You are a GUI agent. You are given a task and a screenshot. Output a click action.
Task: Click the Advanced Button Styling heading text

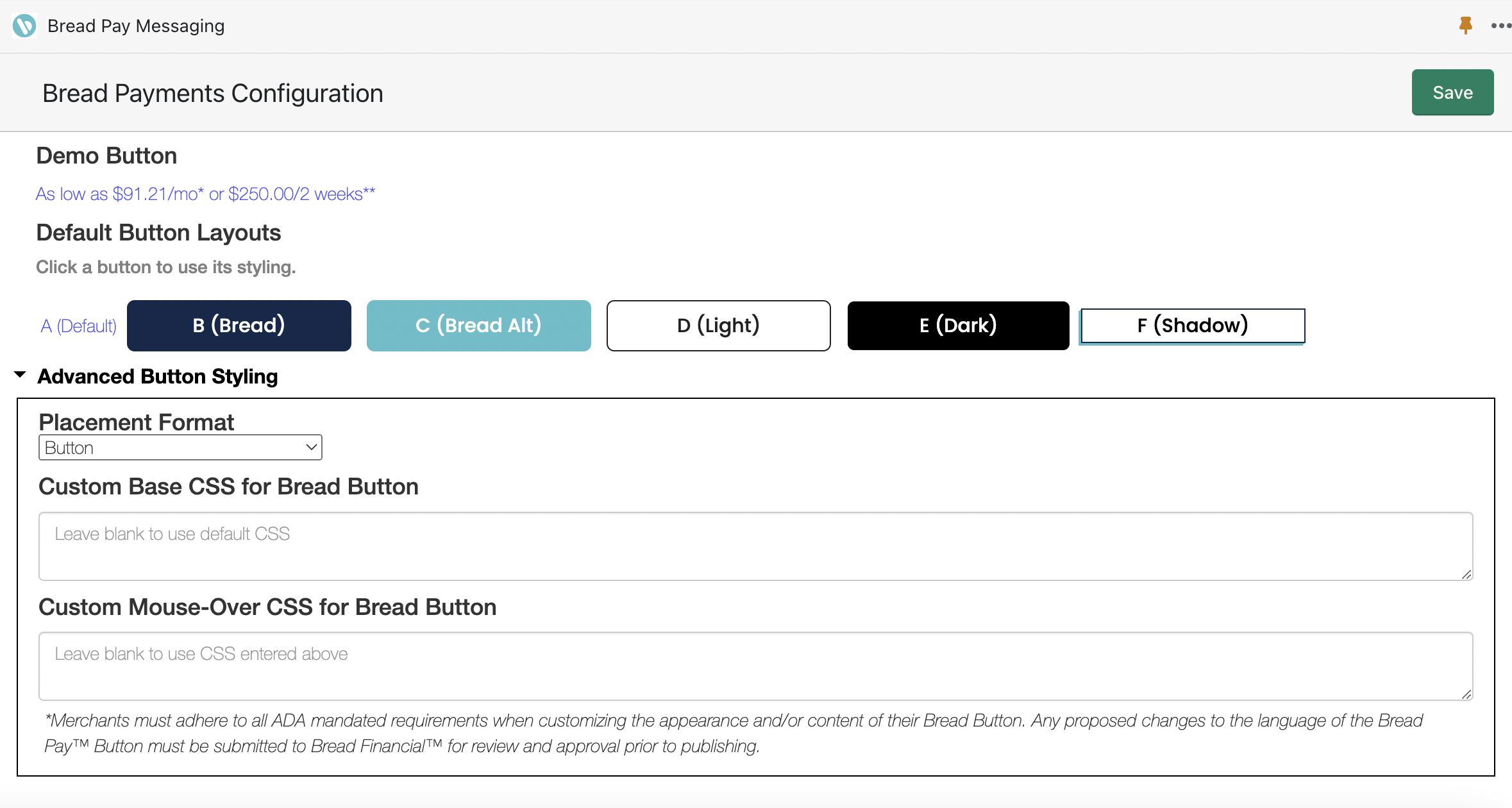click(x=158, y=376)
